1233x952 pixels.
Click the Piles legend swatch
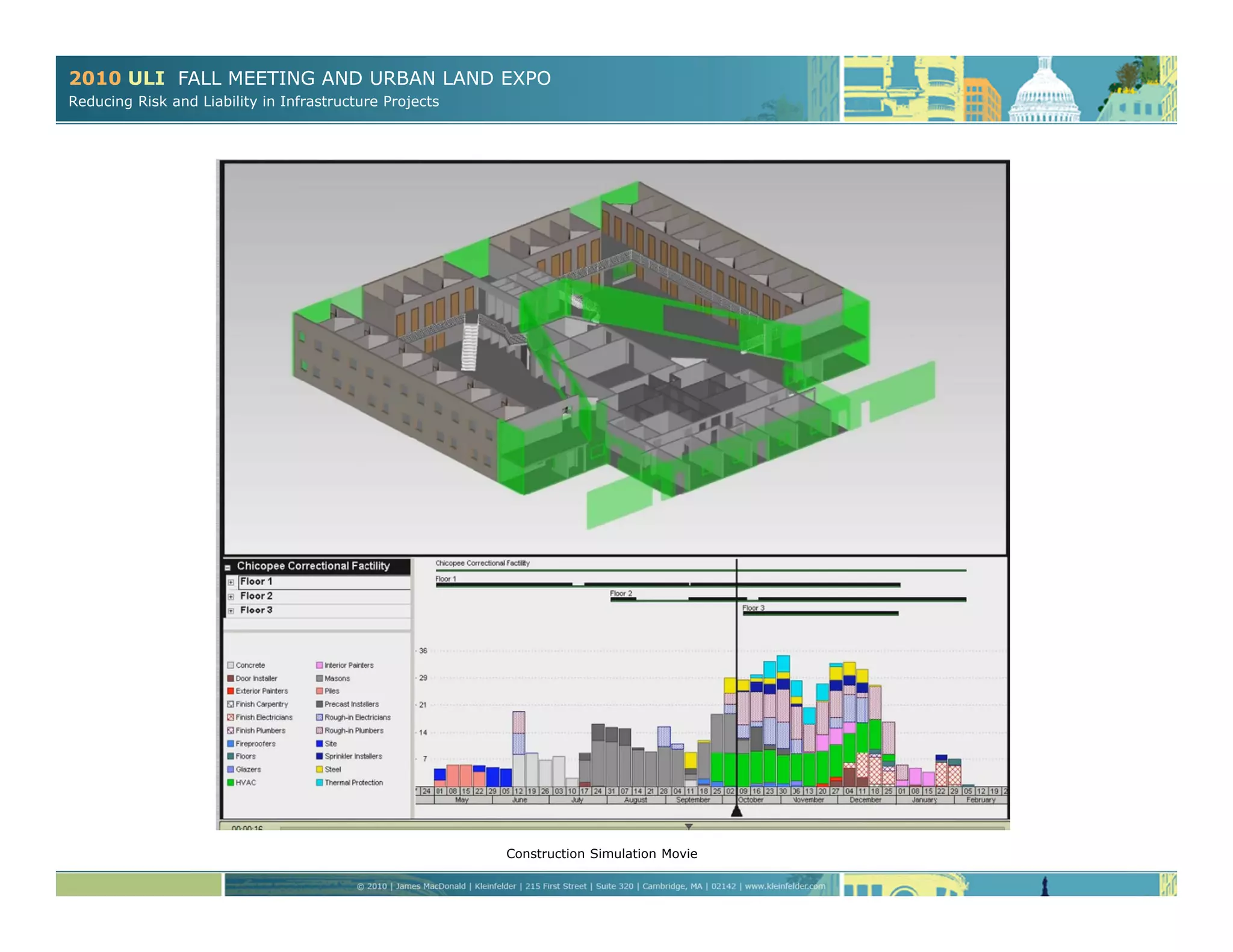pos(320,691)
